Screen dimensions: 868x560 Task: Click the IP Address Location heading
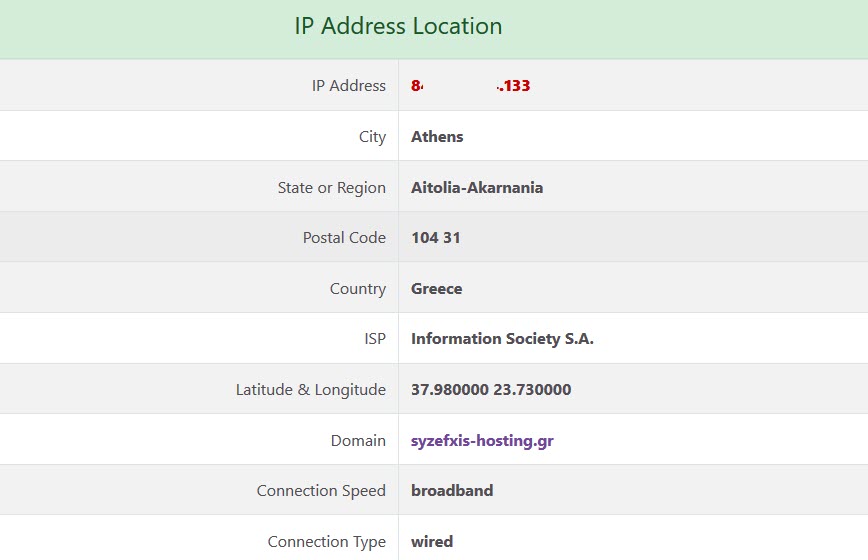(398, 26)
